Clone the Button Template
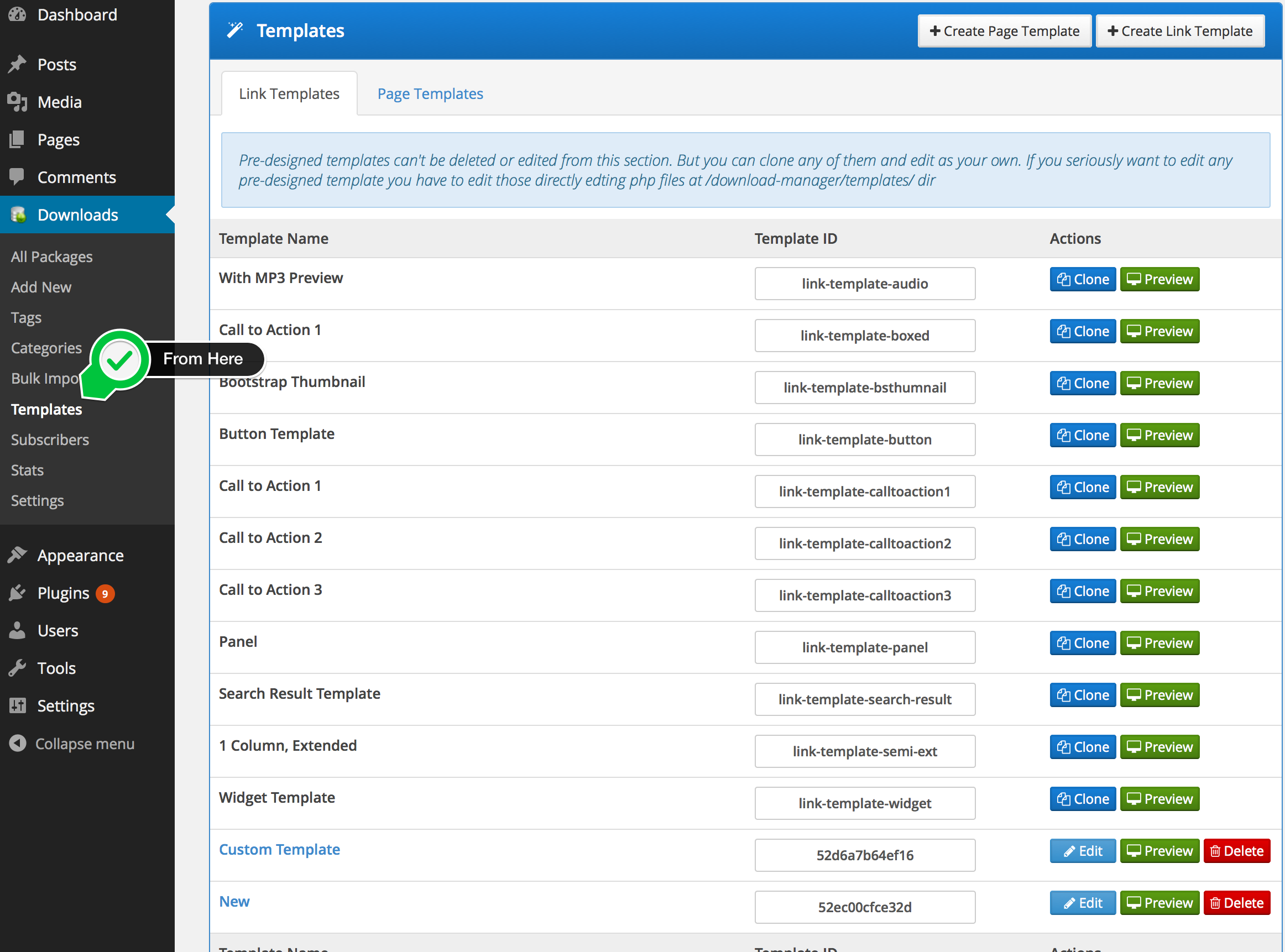The image size is (1285, 952). point(1083,435)
